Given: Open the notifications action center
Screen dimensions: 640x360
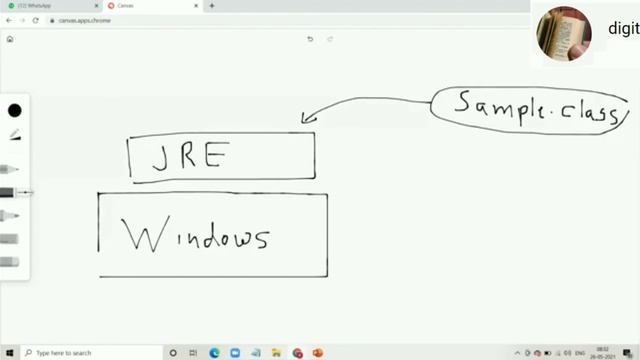Looking at the screenshot, I should (x=628, y=353).
